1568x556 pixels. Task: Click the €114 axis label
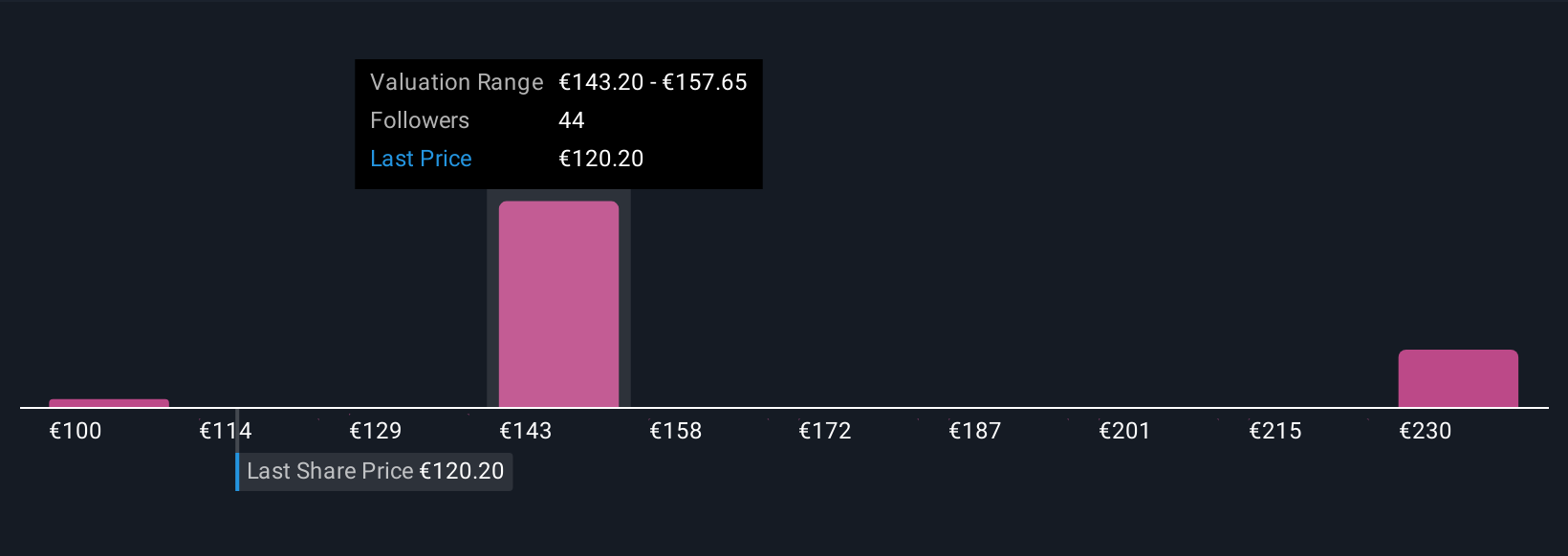[x=226, y=431]
